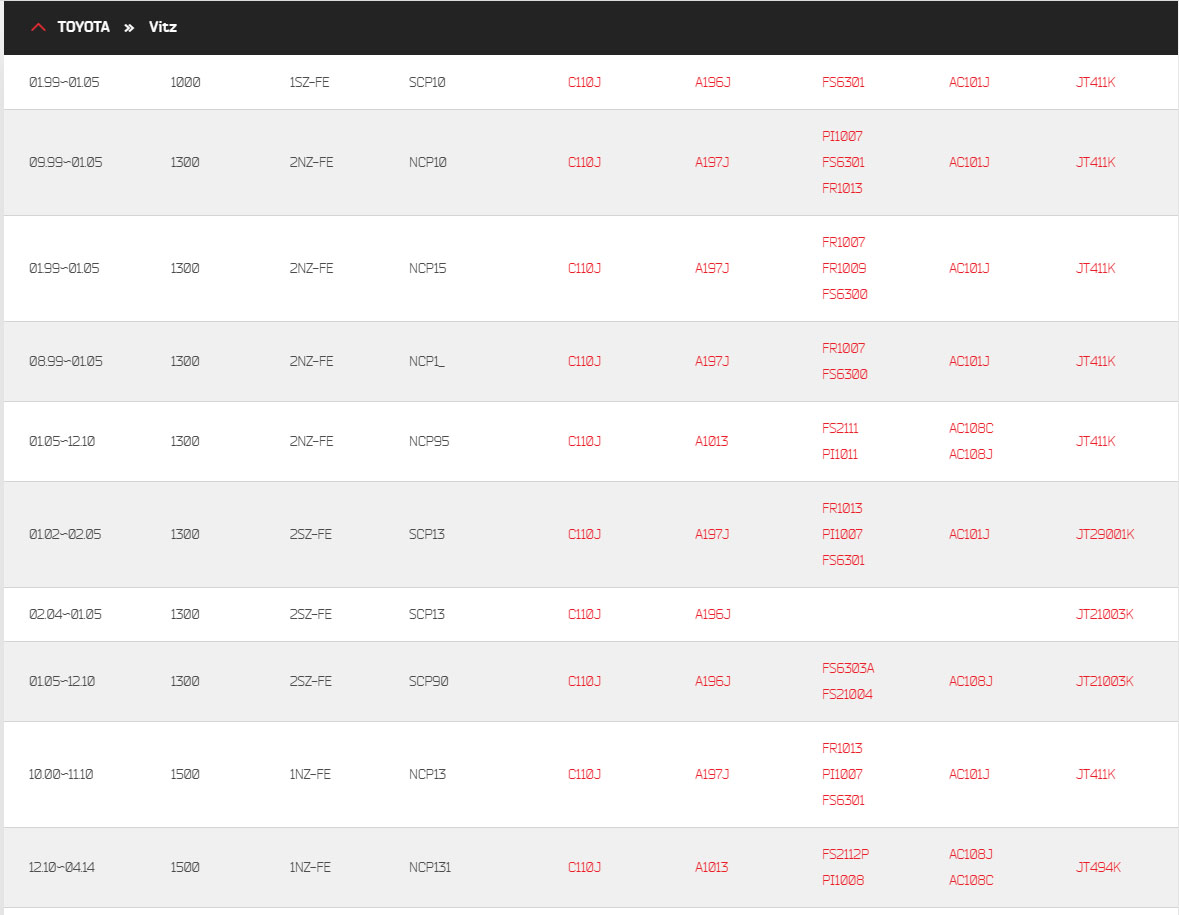Open AC108J link in the NCP131 row
Screen dimensions: 1179x915
(970, 854)
